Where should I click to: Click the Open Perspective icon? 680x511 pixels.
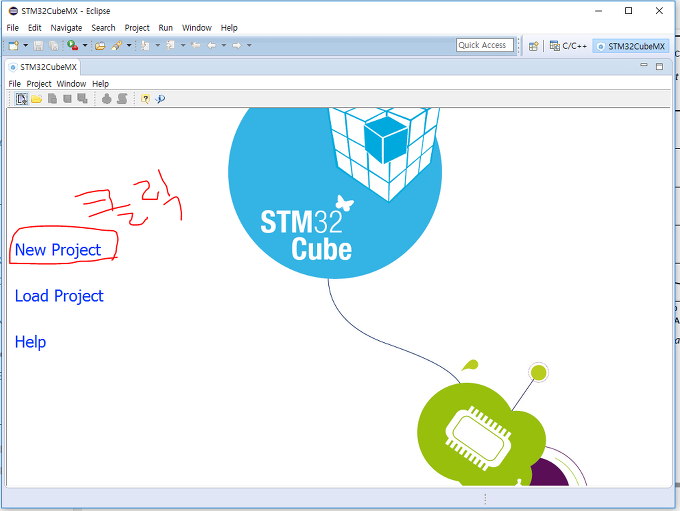533,46
